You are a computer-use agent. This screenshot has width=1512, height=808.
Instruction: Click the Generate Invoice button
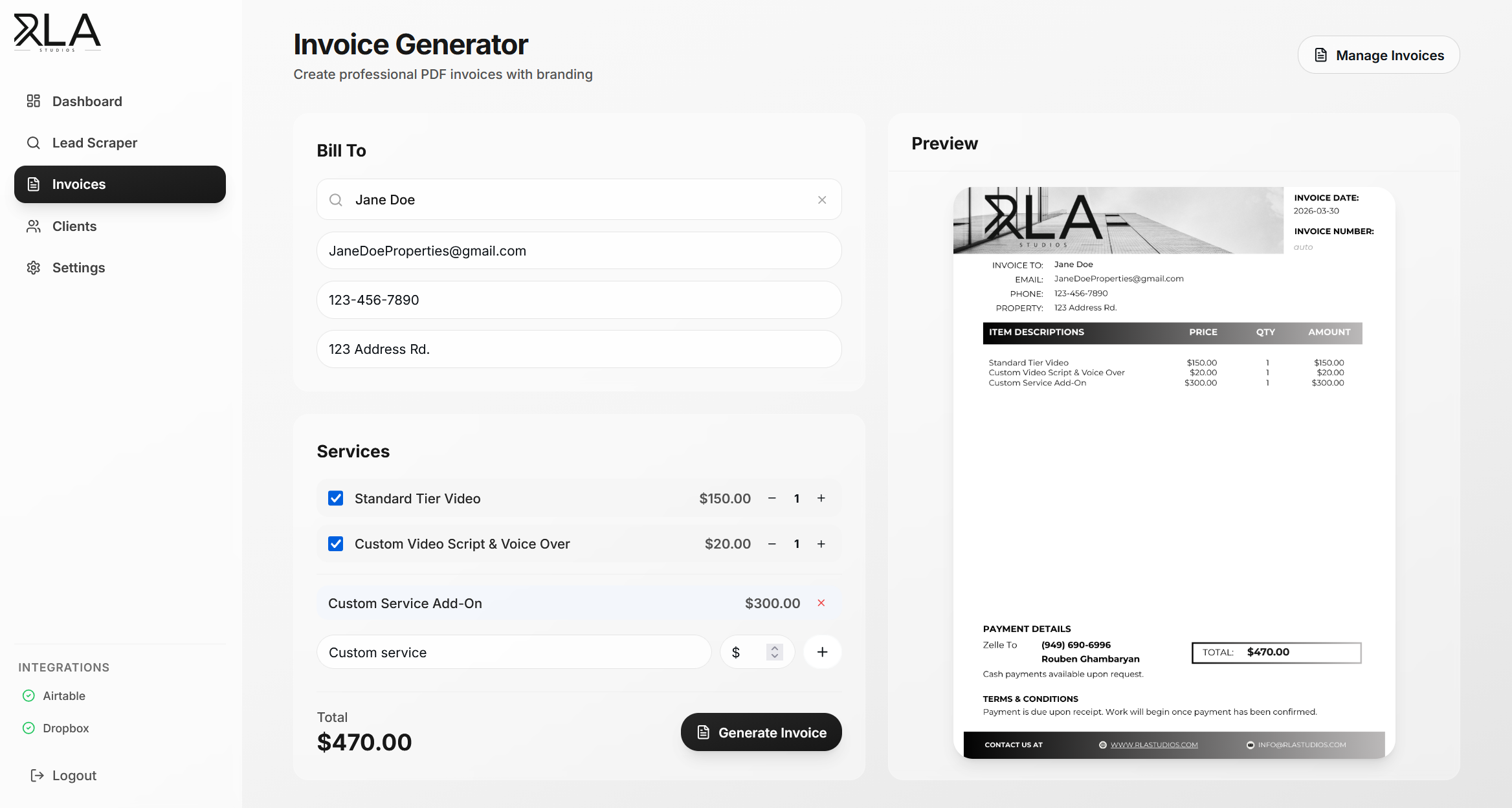[x=761, y=732]
